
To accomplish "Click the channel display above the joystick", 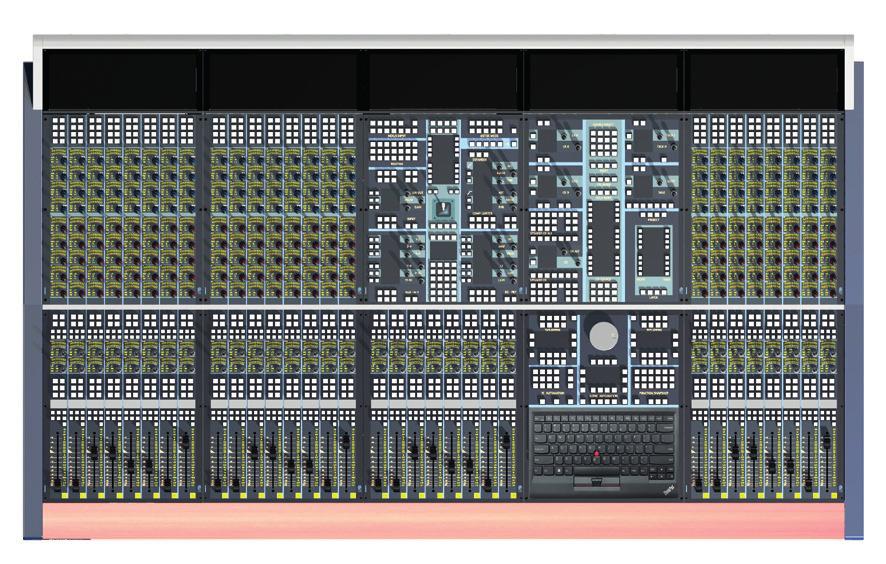I will coord(444,159).
